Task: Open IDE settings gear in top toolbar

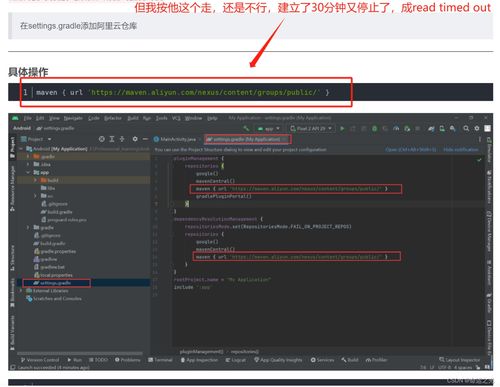Action: (x=477, y=128)
